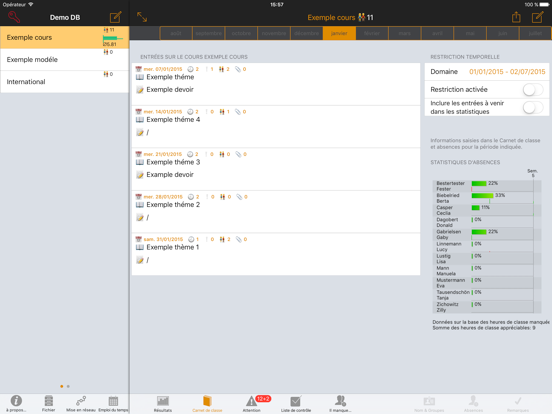Open the Fichier database icon
Screen dimensions: 552x414
49,401
